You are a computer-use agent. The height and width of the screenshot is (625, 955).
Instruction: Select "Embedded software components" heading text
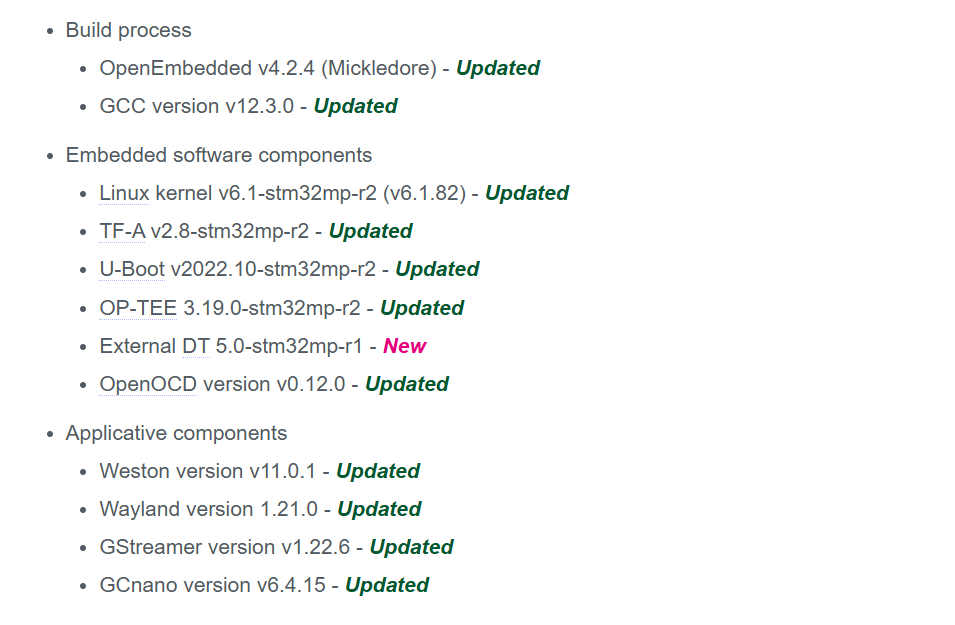(219, 155)
